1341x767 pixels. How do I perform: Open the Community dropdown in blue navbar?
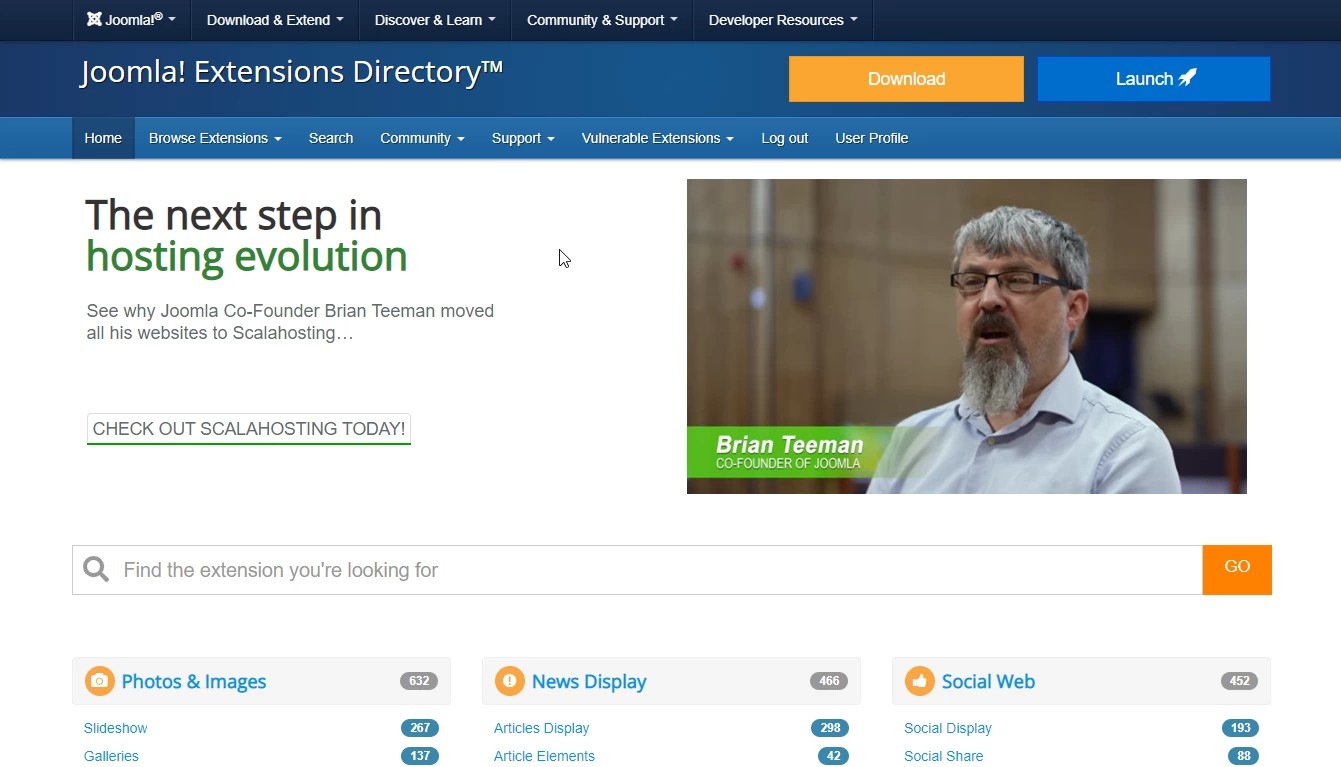click(422, 138)
